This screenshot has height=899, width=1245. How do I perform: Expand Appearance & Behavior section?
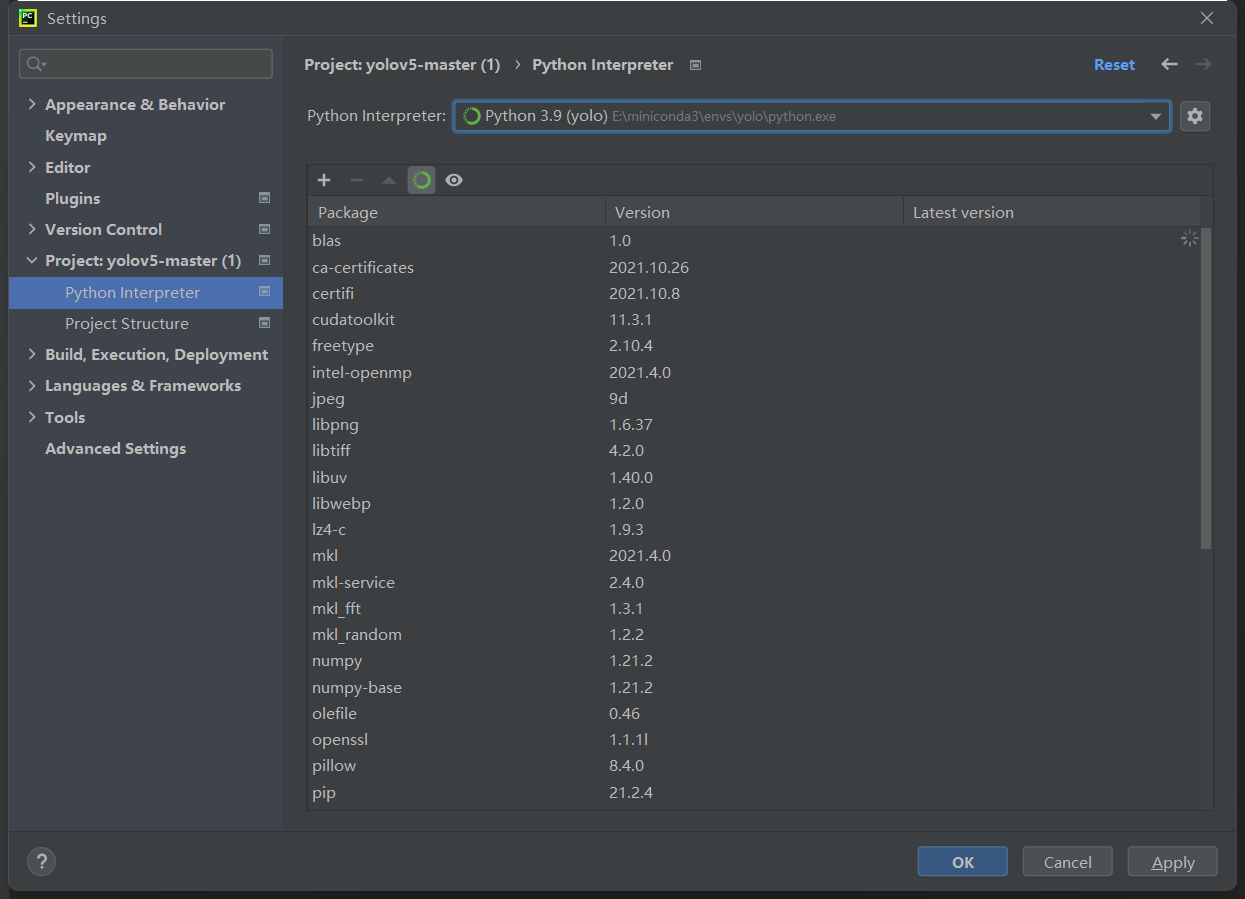click(x=32, y=104)
